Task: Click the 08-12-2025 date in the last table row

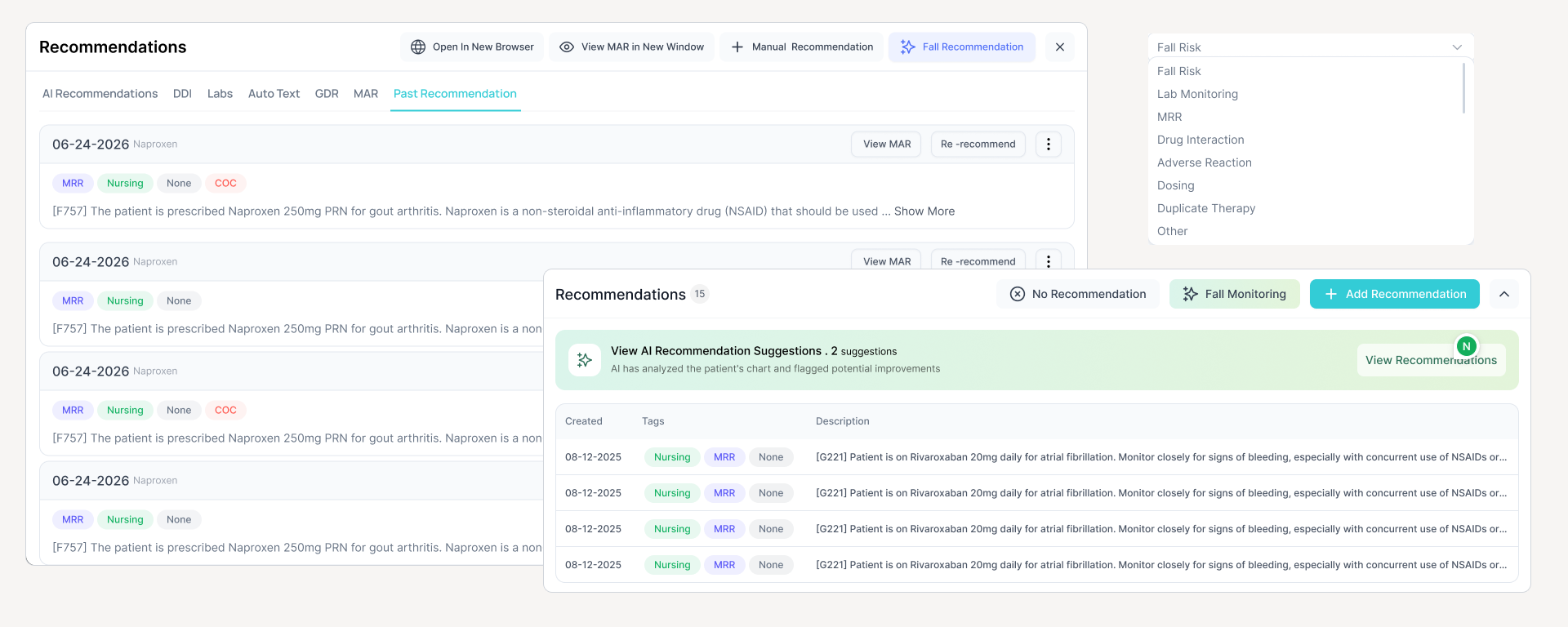Action: [x=594, y=565]
